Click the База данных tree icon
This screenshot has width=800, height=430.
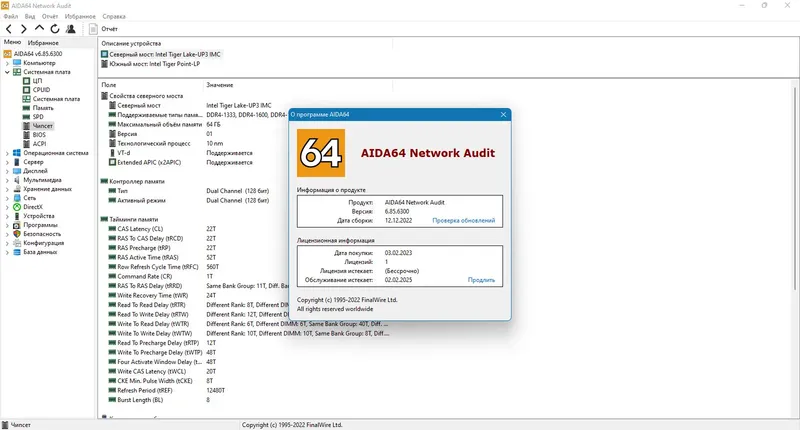pyautogui.click(x=17, y=252)
